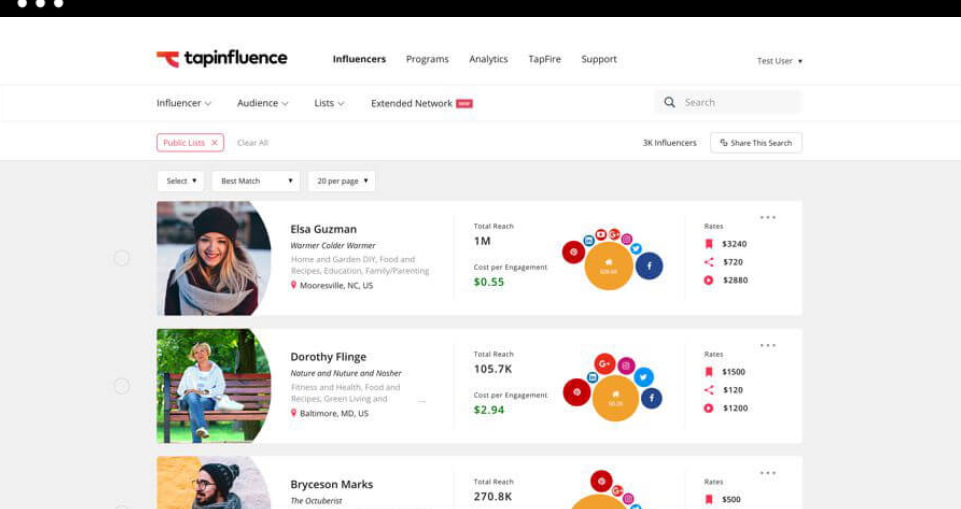
Task: Click 'Warmer Colder Warmer' blog name
Action: tap(333, 245)
